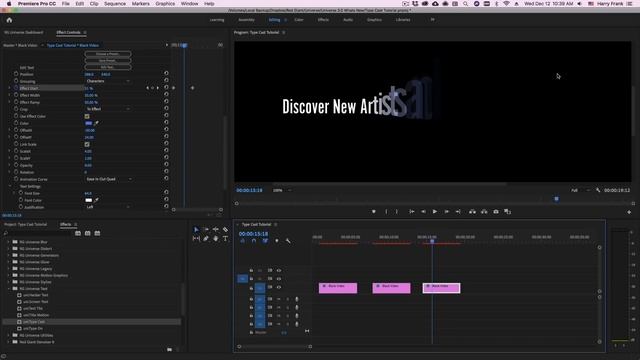Select the Pen tool
The image size is (640, 360).
[x=206, y=238]
